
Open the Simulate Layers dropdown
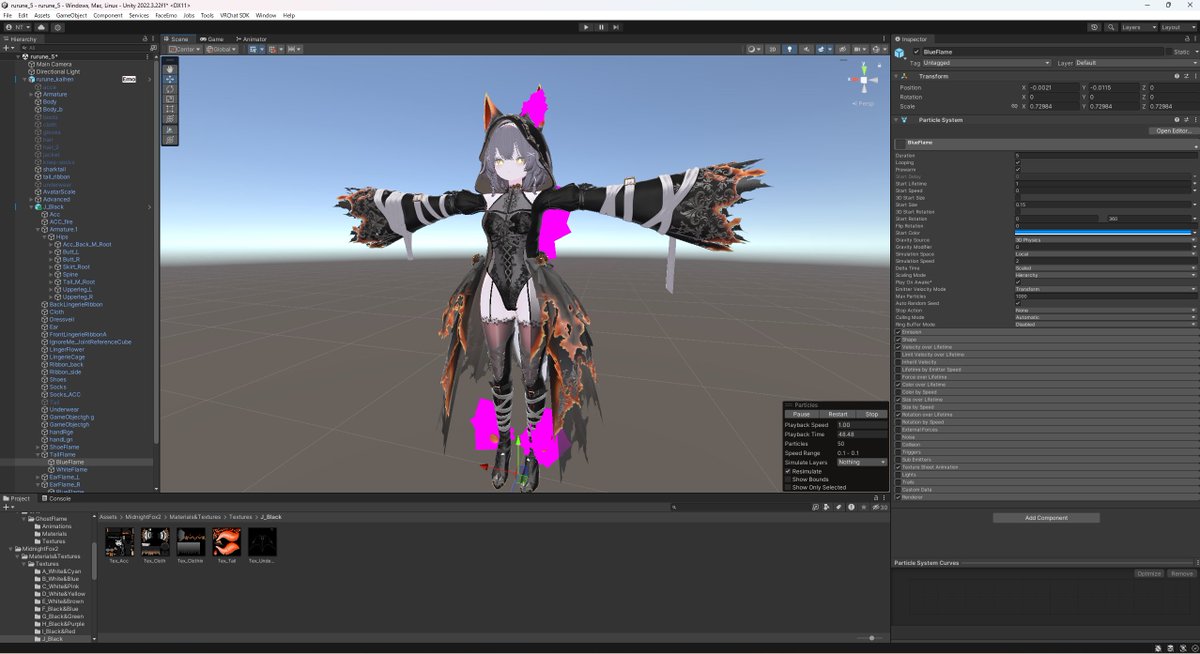[x=862, y=462]
